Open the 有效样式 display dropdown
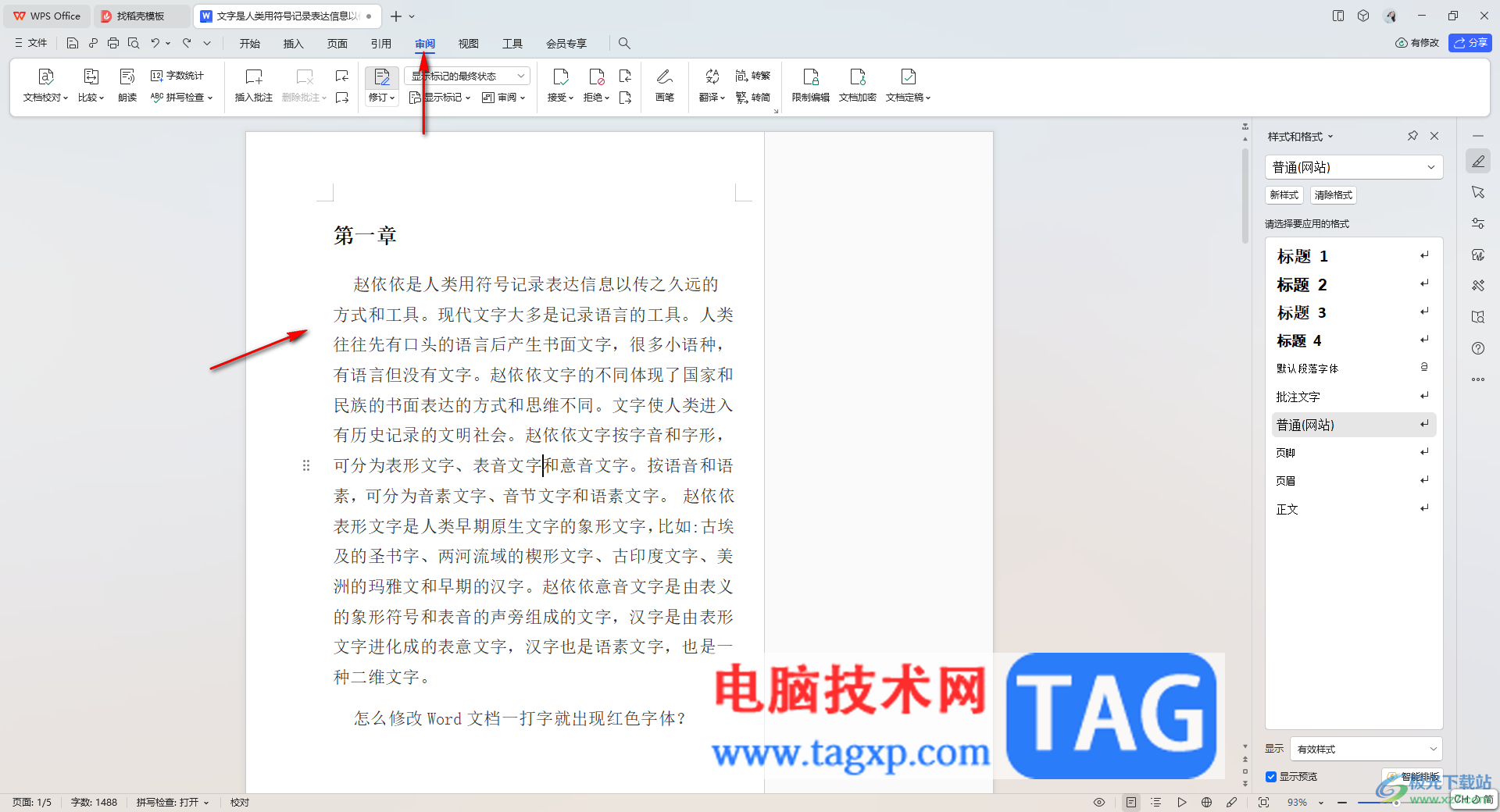Viewport: 1500px width, 812px height. tap(1366, 749)
